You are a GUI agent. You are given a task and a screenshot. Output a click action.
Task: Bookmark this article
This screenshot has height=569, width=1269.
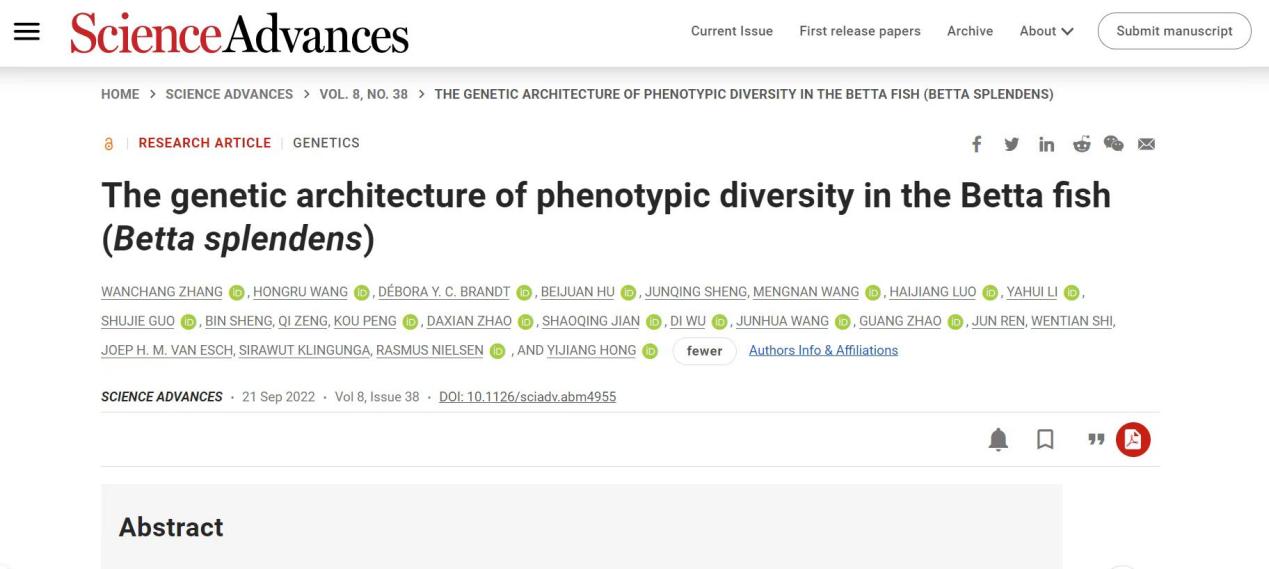[x=1045, y=440]
